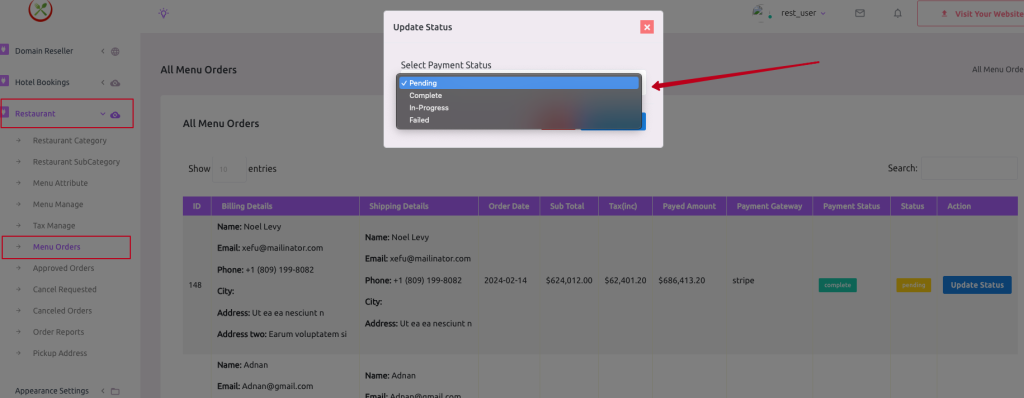Click Visit Your Website button
The width and height of the screenshot is (1024, 398).
[971, 13]
